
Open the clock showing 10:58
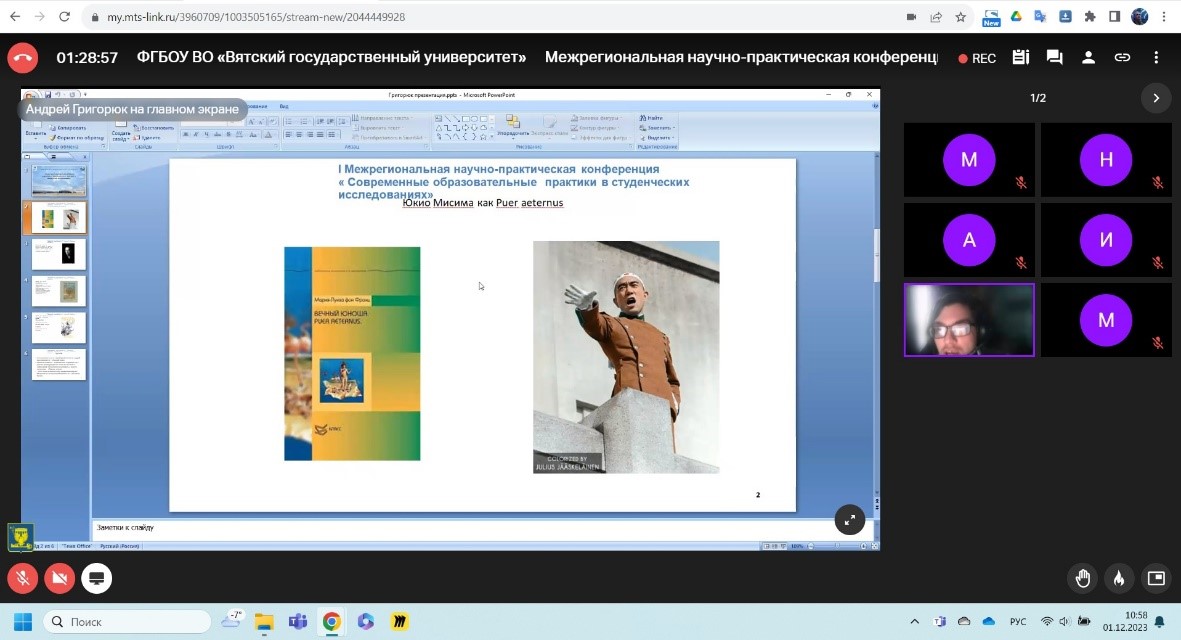pos(1125,621)
